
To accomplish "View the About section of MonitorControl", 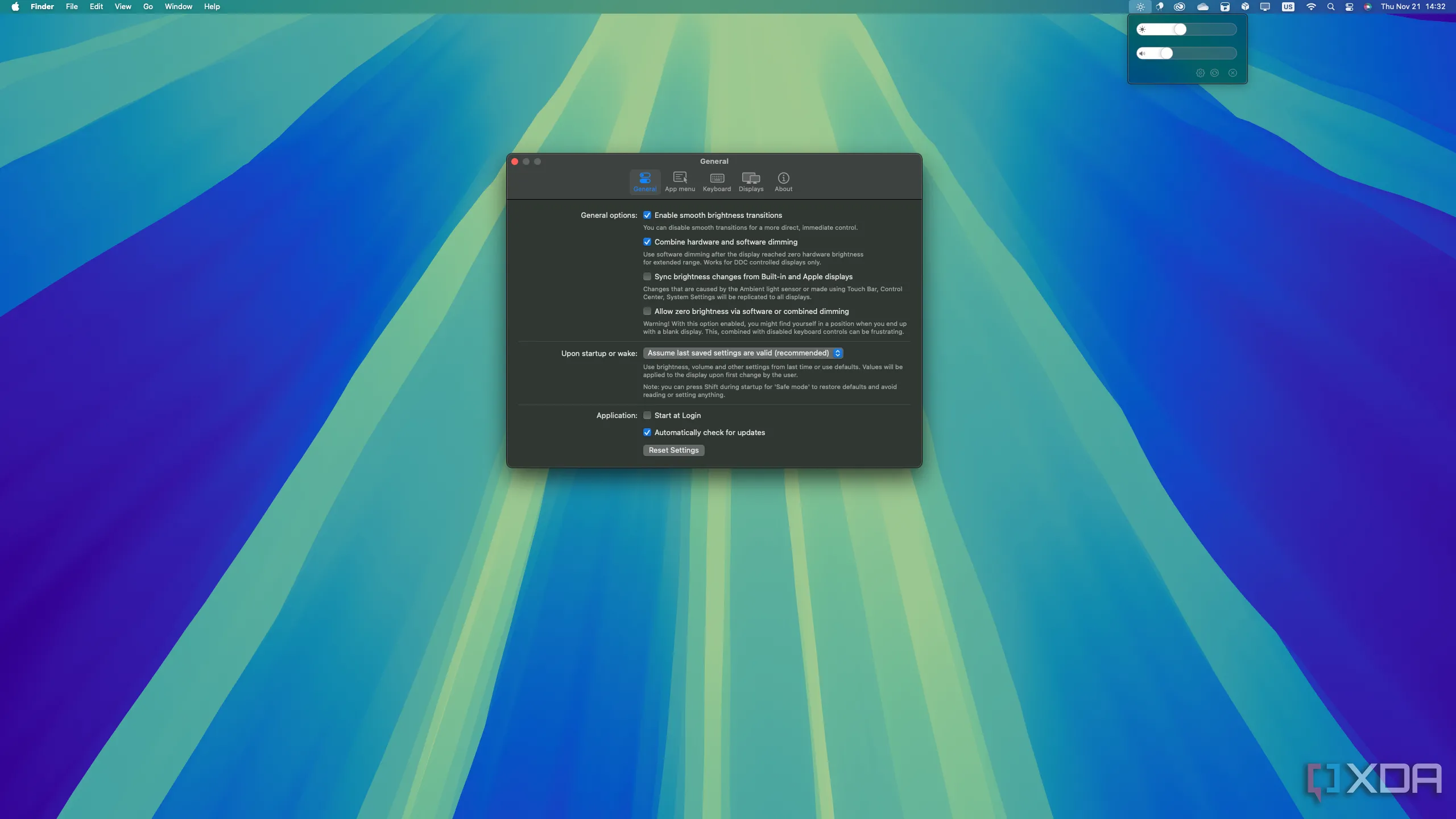I will tap(783, 181).
